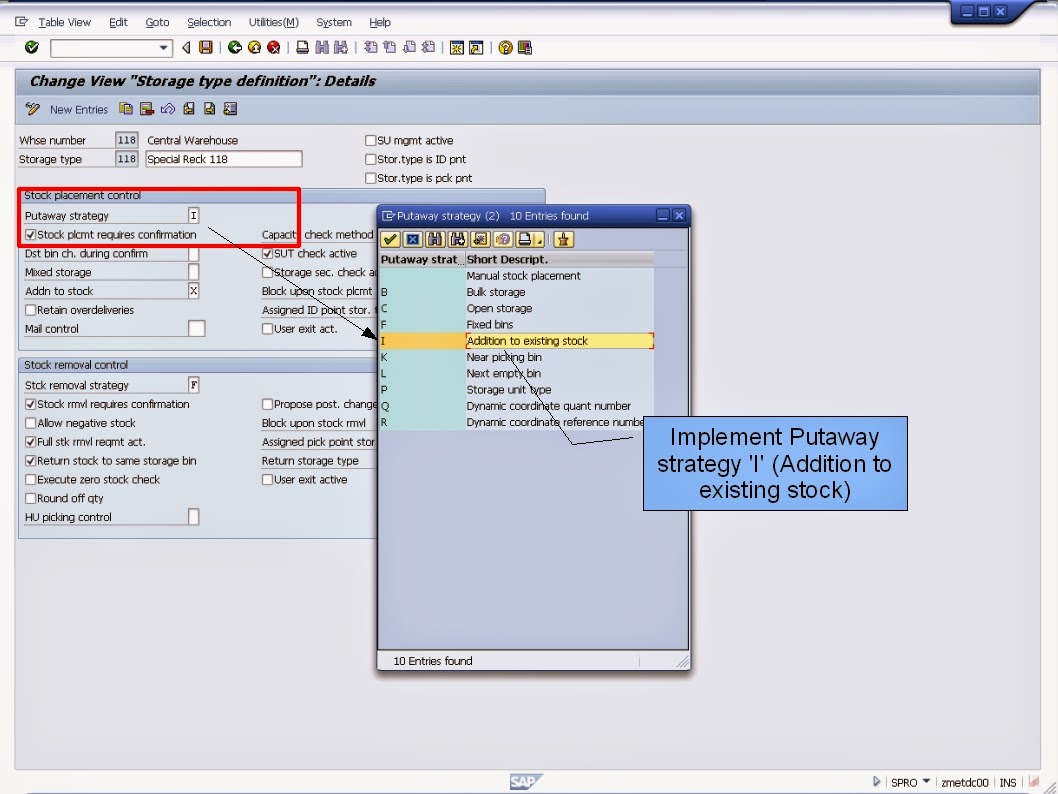Uncheck Stock plcmt requires confirmation
The image size is (1058, 794).
30,235
